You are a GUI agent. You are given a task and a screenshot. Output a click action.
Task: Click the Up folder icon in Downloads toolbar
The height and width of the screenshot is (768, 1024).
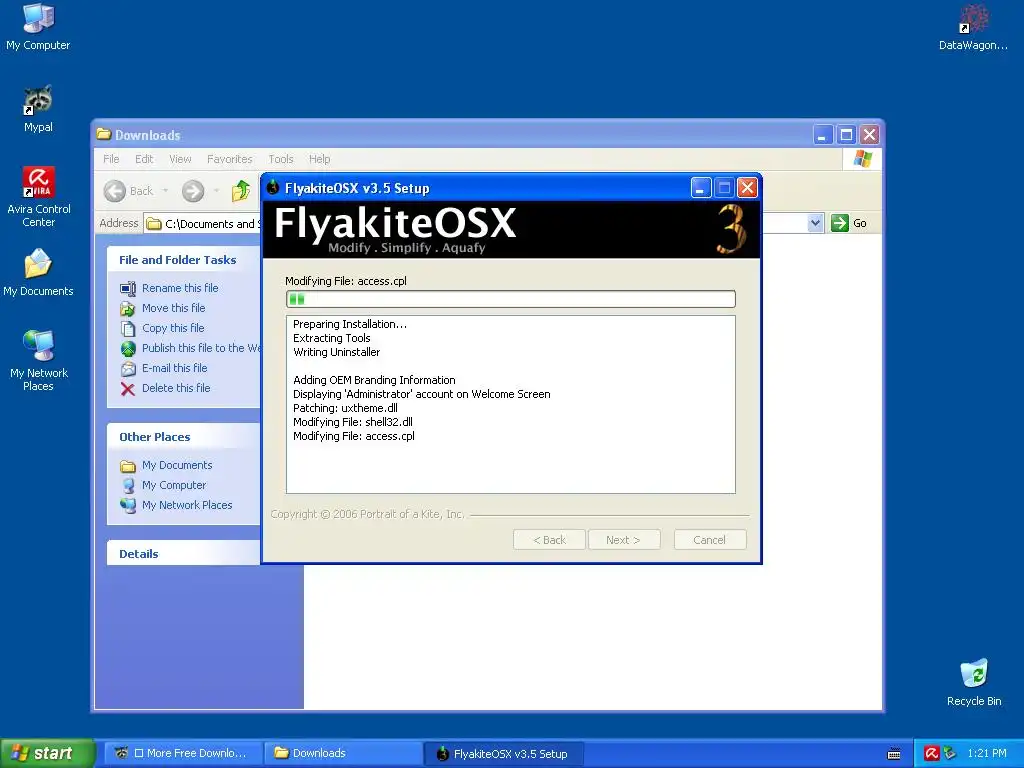241,191
